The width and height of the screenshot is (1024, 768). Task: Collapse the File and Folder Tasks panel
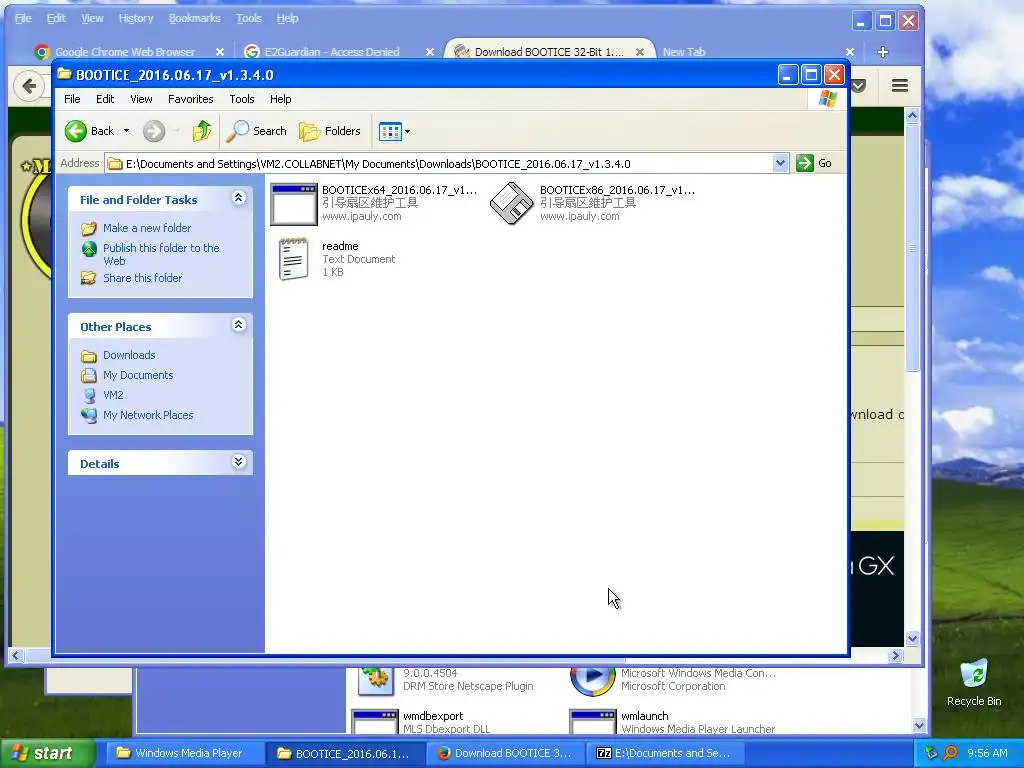pyautogui.click(x=238, y=198)
